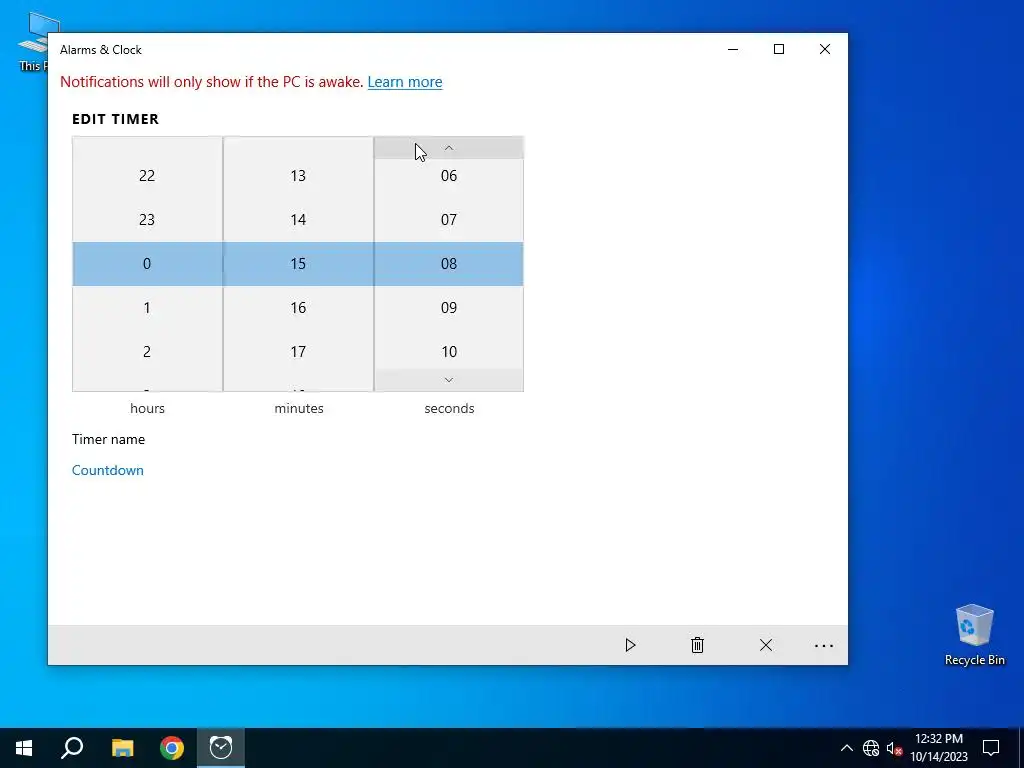
Task: Choose 16 in the minutes column
Action: [298, 308]
